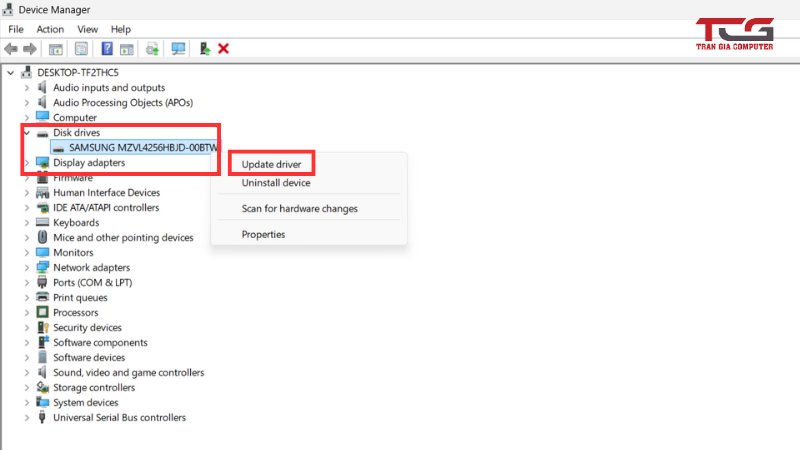Collapse the Disk drives category
Image resolution: width=800 pixels, height=450 pixels.
click(x=27, y=132)
